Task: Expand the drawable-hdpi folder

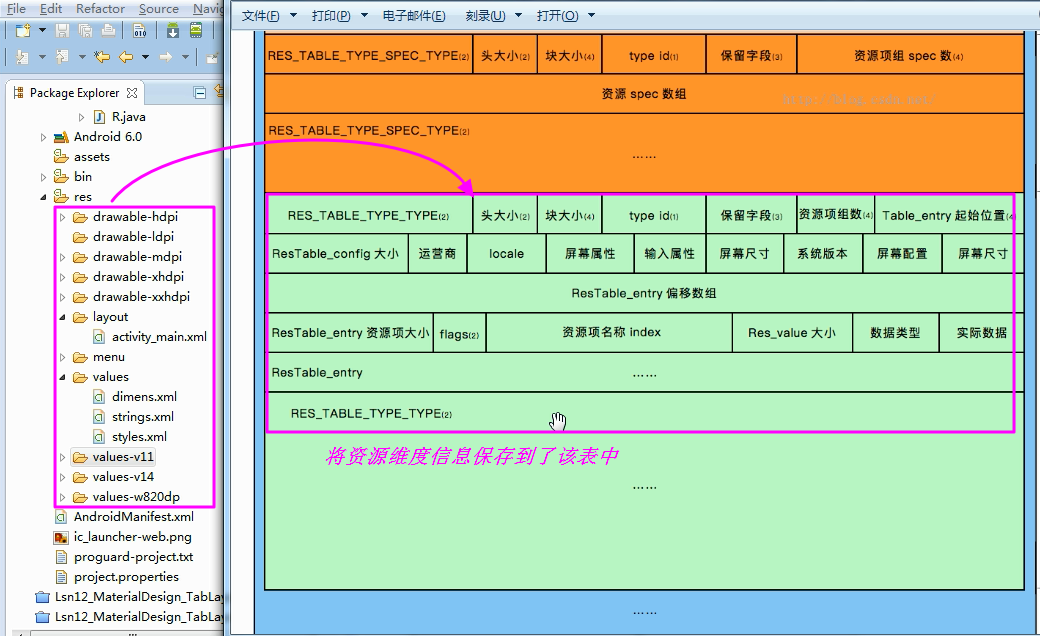Action: click(x=62, y=217)
